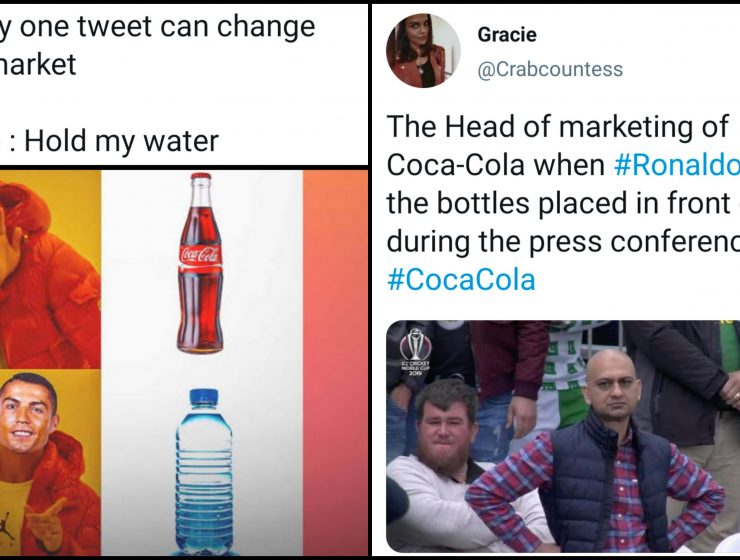Select the upper orange-jacket raised-hand panel
The image size is (740, 560).
[50, 270]
